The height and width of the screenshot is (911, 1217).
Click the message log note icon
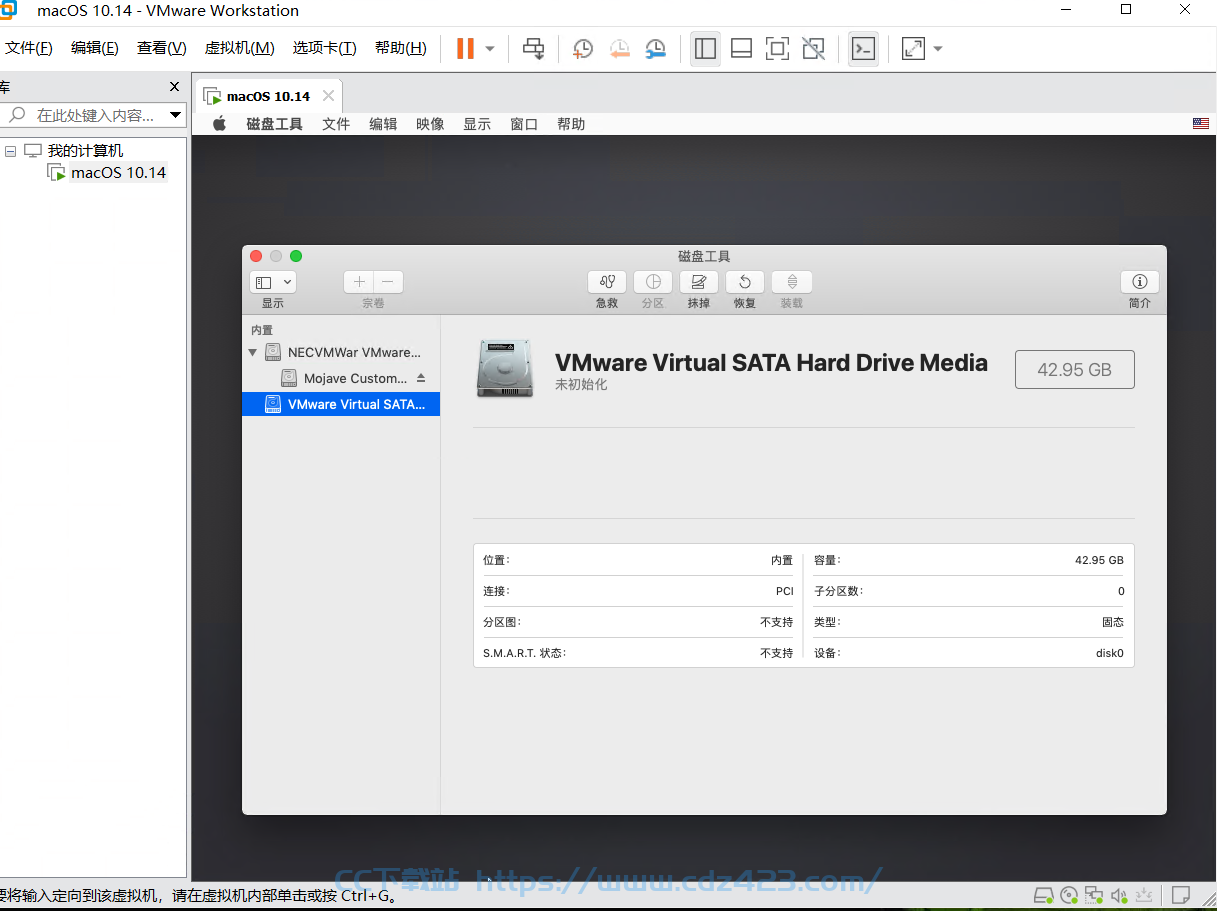(x=1181, y=894)
